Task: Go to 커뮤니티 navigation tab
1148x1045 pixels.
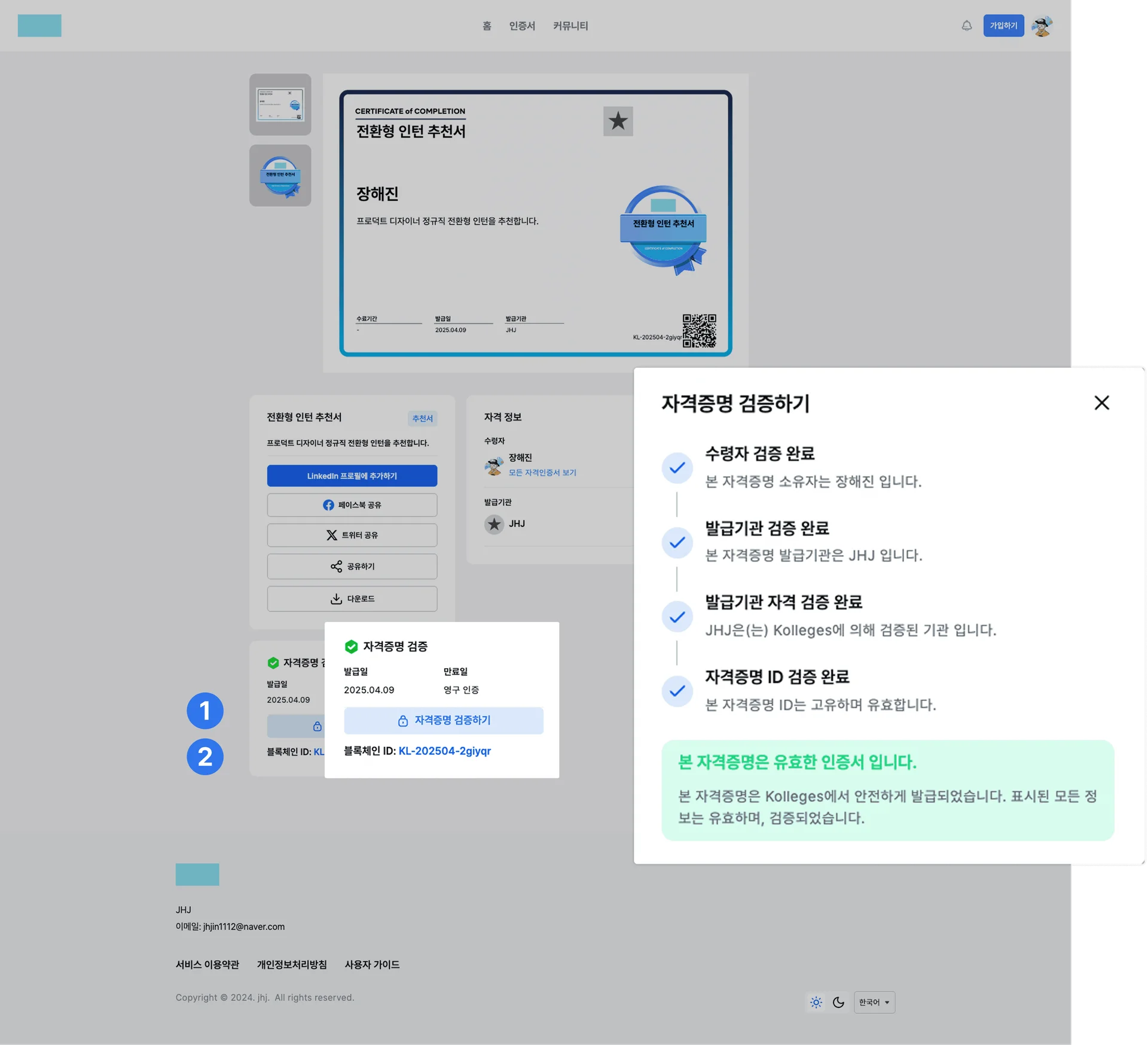Action: click(x=570, y=26)
